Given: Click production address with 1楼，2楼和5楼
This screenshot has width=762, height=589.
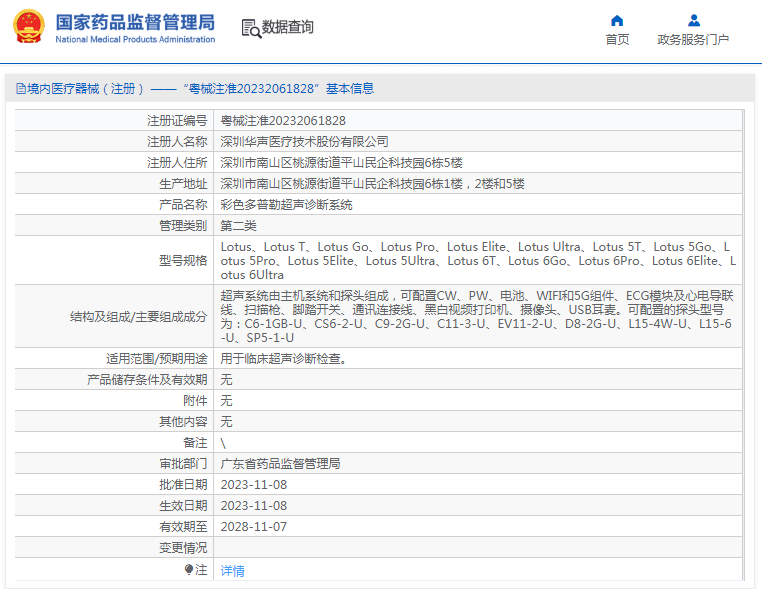Looking at the screenshot, I should coord(372,184).
